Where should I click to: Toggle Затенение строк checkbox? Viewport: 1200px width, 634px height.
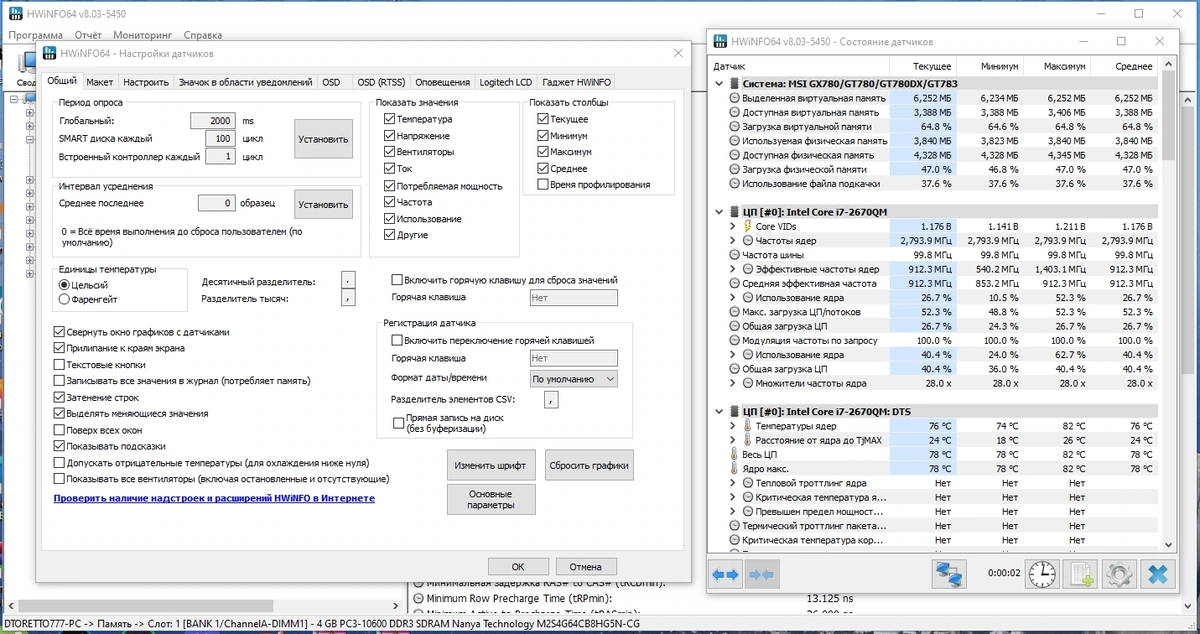(x=59, y=397)
